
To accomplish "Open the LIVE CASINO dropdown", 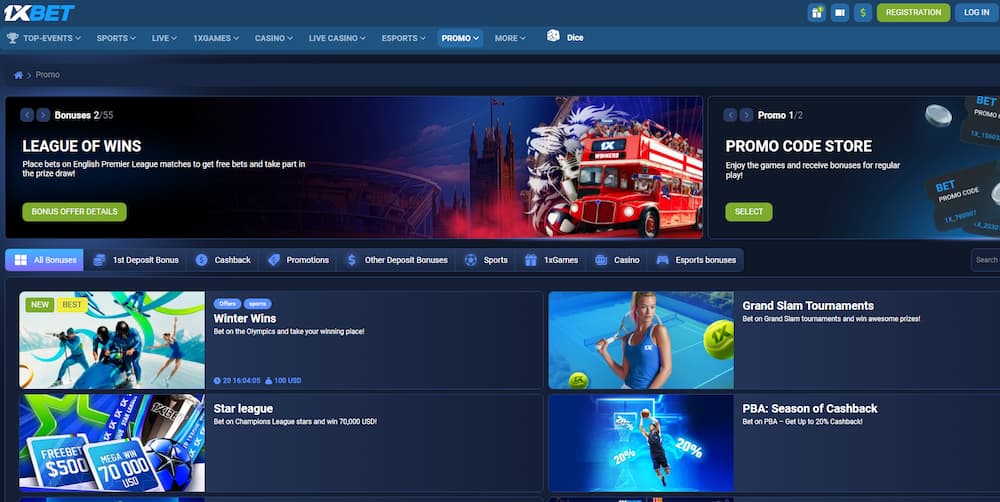I will point(337,38).
